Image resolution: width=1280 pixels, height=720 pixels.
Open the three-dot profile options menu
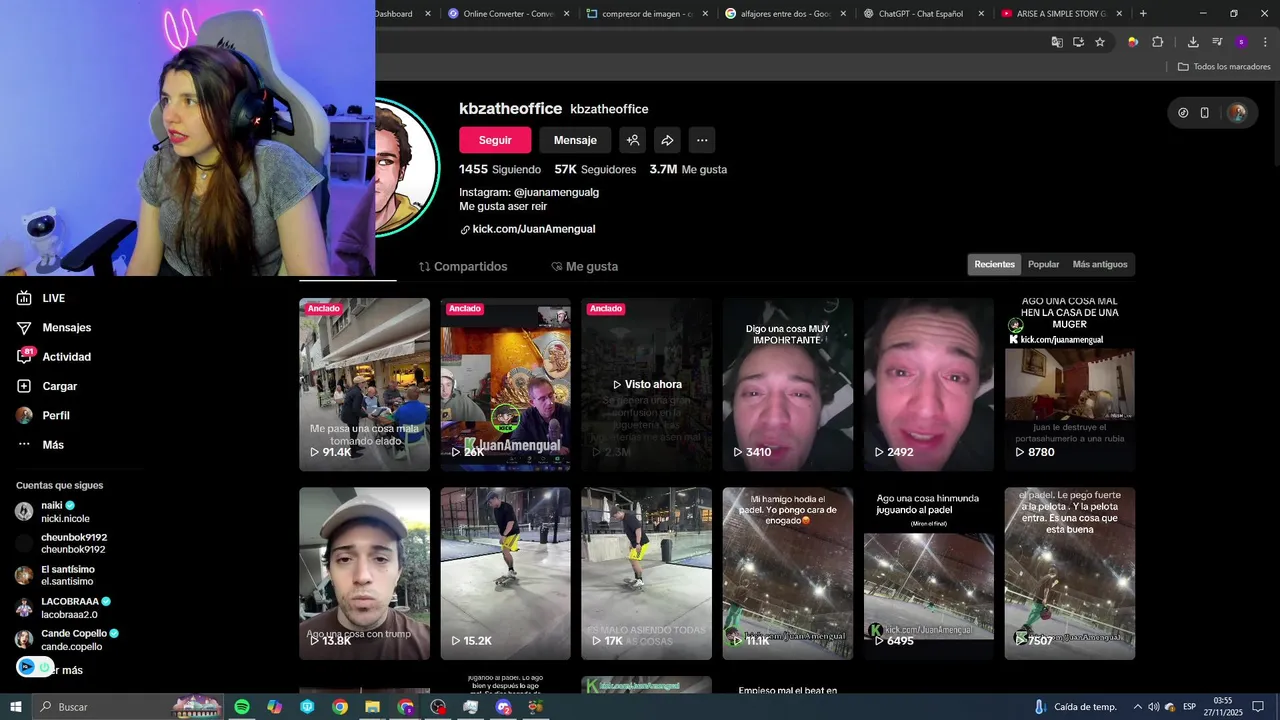702,140
